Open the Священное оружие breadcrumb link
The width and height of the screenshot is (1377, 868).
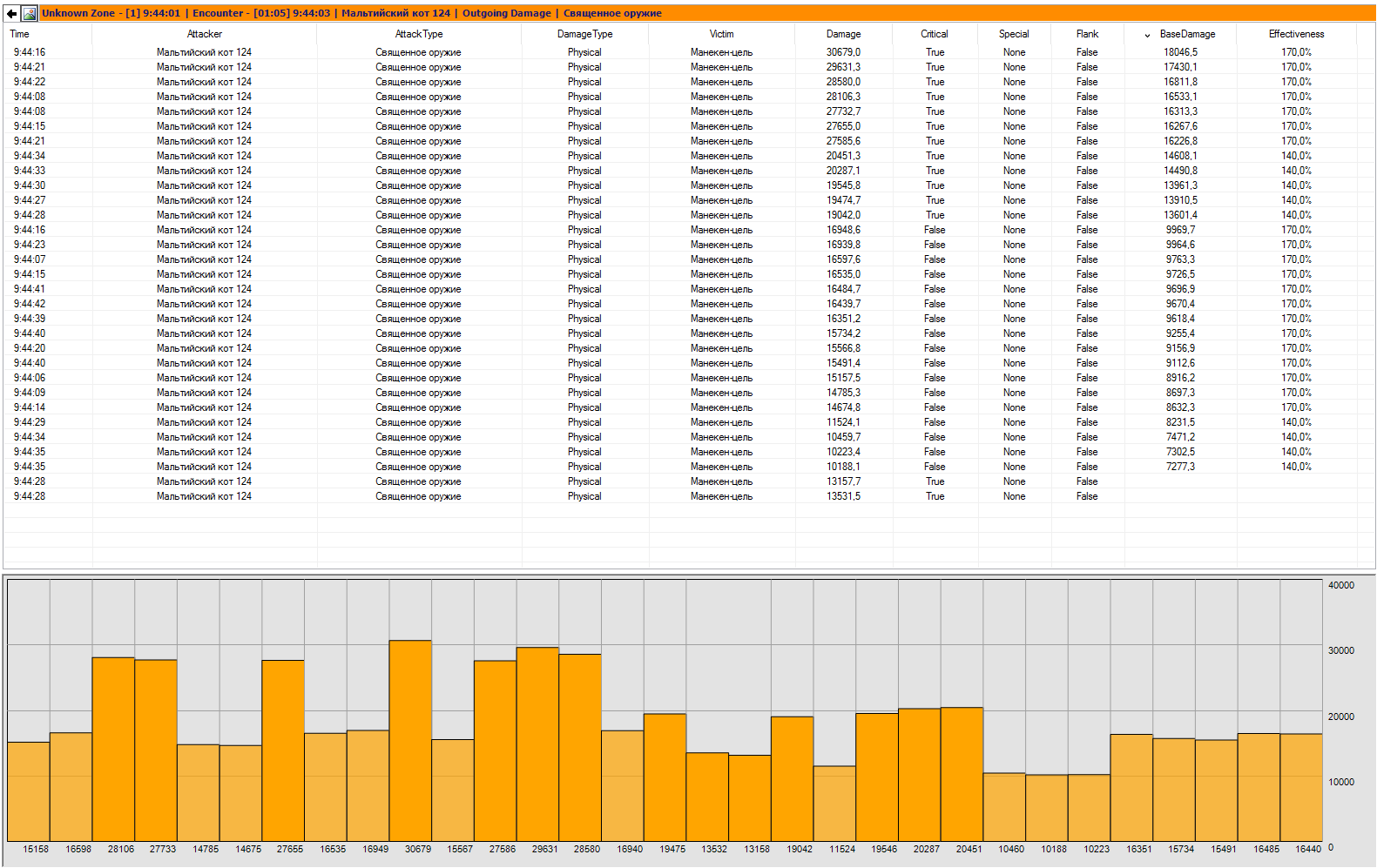(x=612, y=13)
